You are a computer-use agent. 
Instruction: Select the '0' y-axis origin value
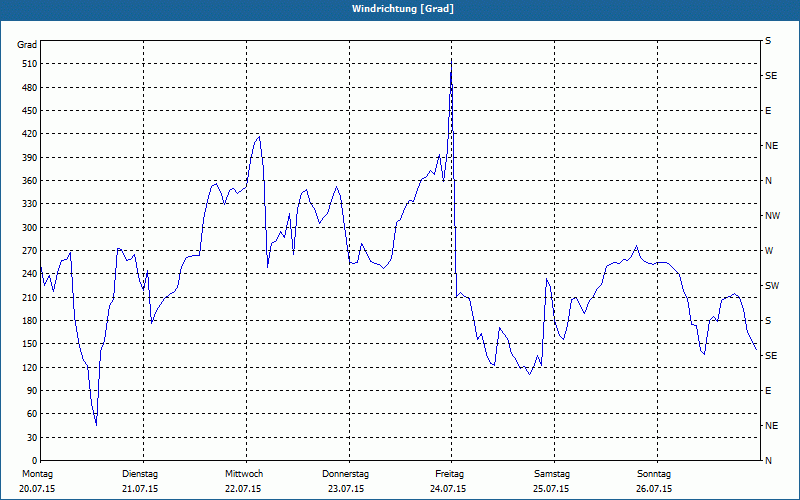pos(35,461)
